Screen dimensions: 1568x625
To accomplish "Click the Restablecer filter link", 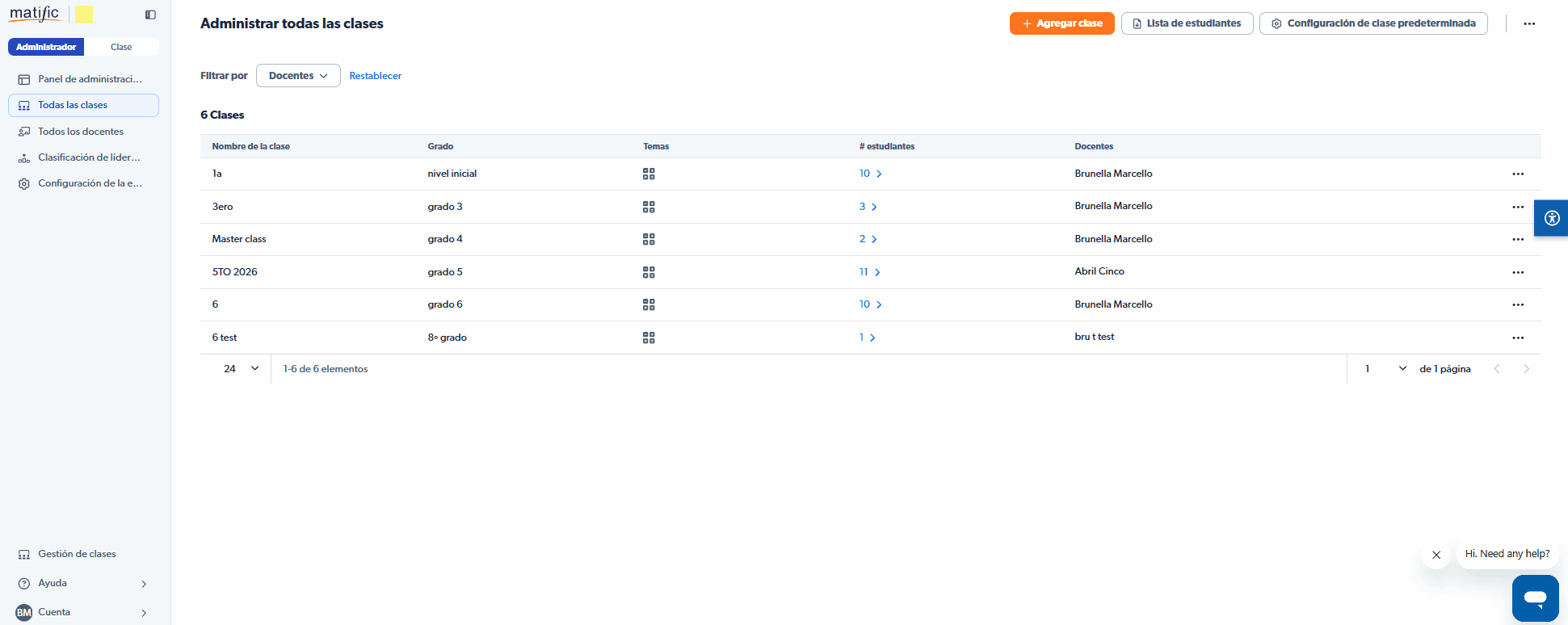I will pos(375,76).
